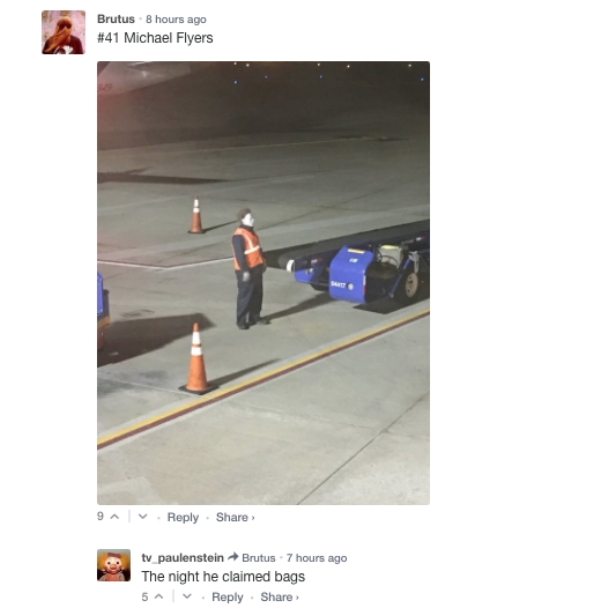Expand Share options under tv_paulenstein's reply

pos(279,597)
